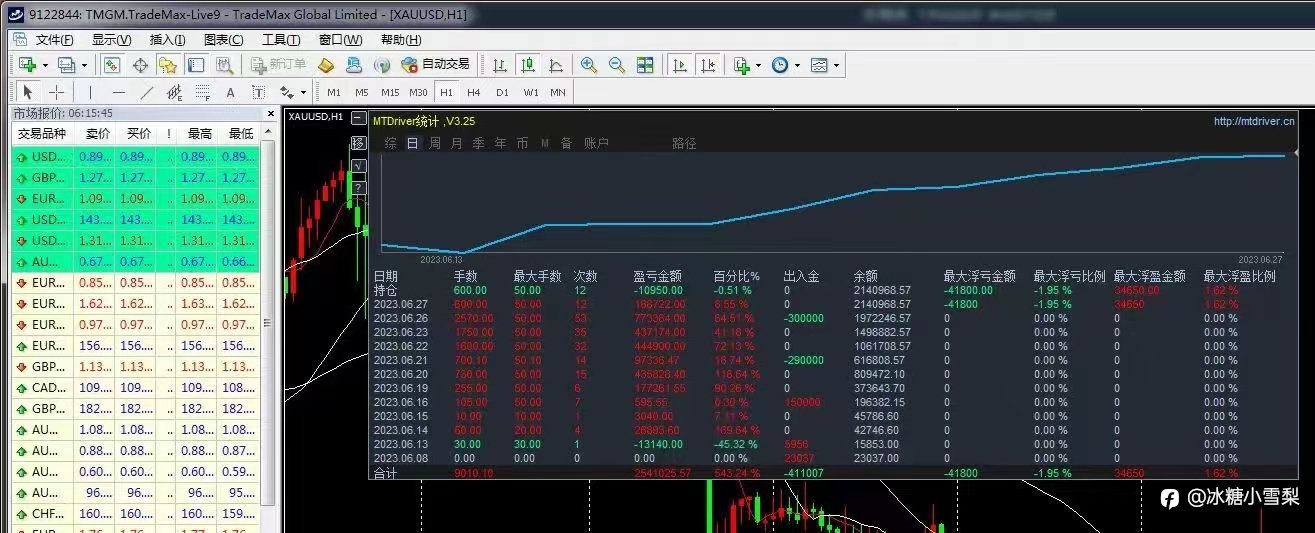This screenshot has width=1315, height=533.
Task: Toggle the Terminal panel icon
Action: (x=196, y=65)
